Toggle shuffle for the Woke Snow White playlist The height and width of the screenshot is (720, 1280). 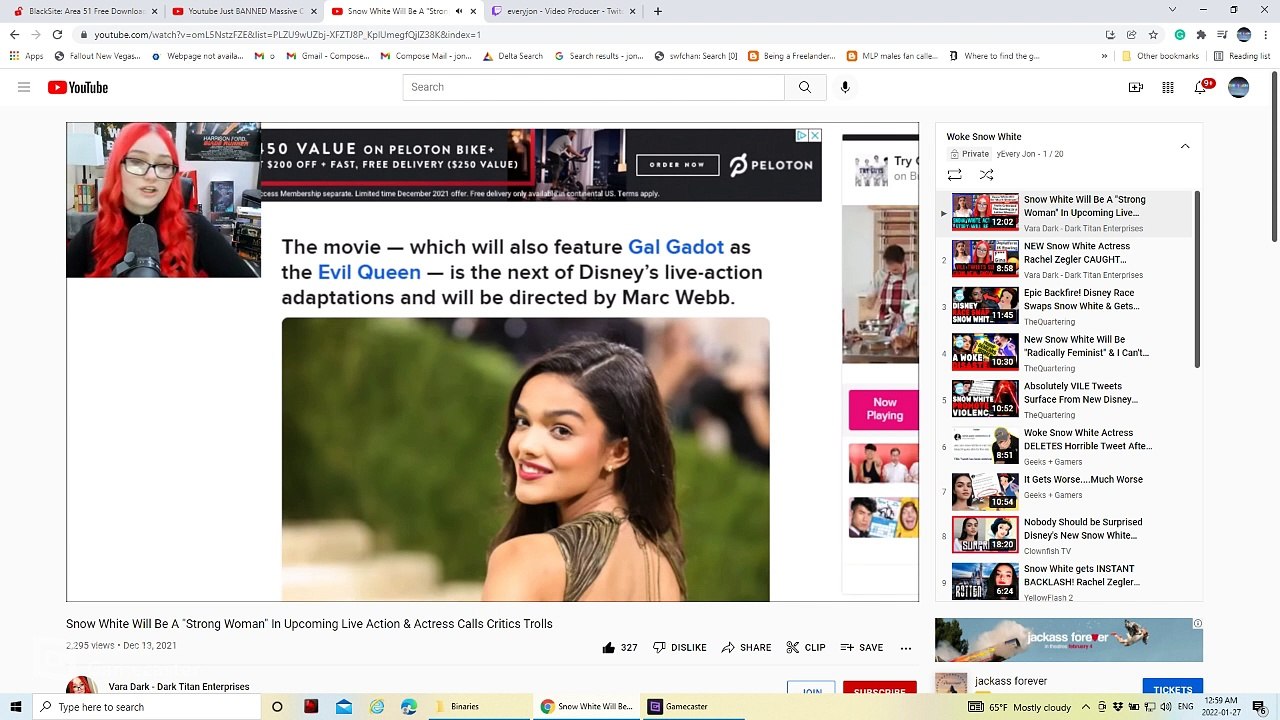coord(986,175)
